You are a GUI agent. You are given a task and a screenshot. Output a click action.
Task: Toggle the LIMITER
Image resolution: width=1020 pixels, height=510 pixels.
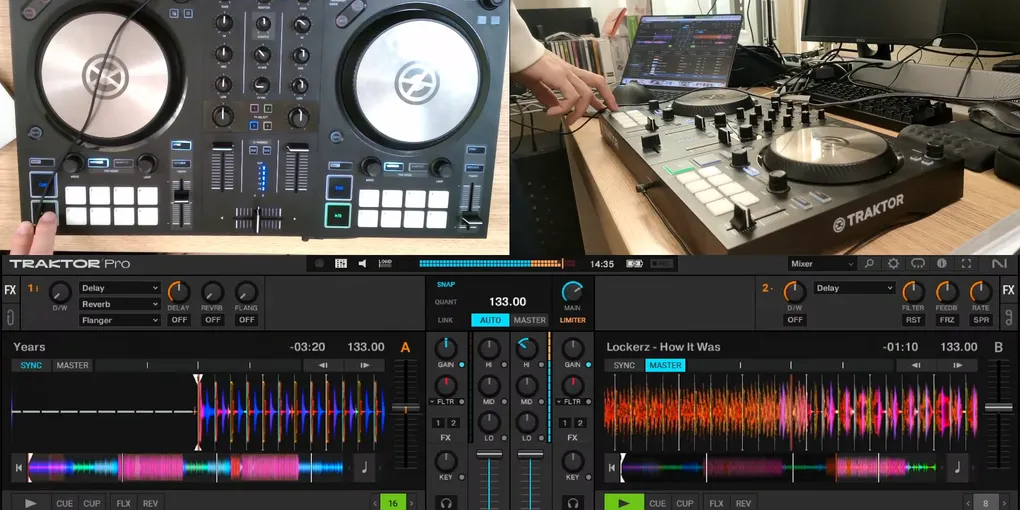pos(572,320)
